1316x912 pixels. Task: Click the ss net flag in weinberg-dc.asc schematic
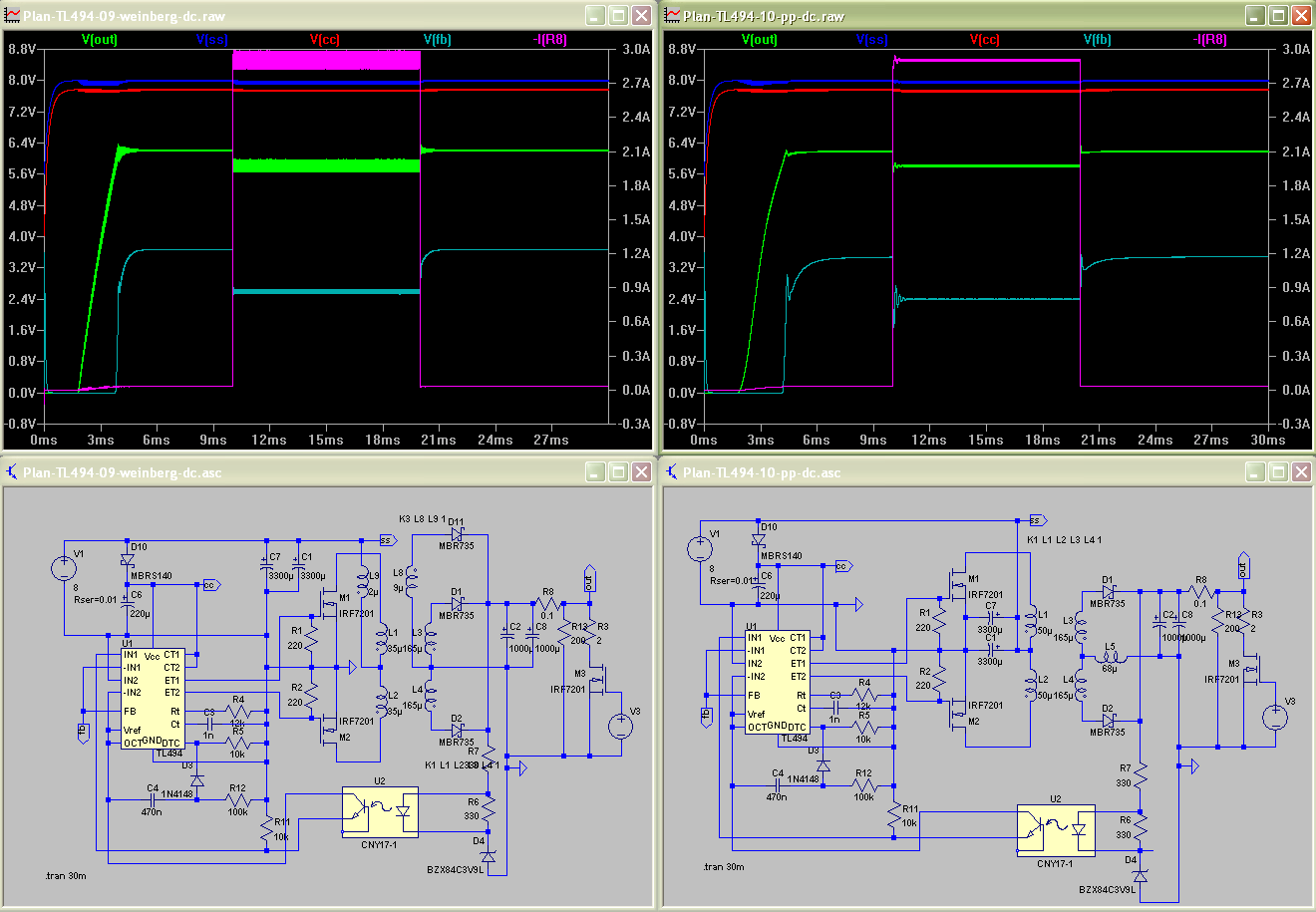click(387, 540)
